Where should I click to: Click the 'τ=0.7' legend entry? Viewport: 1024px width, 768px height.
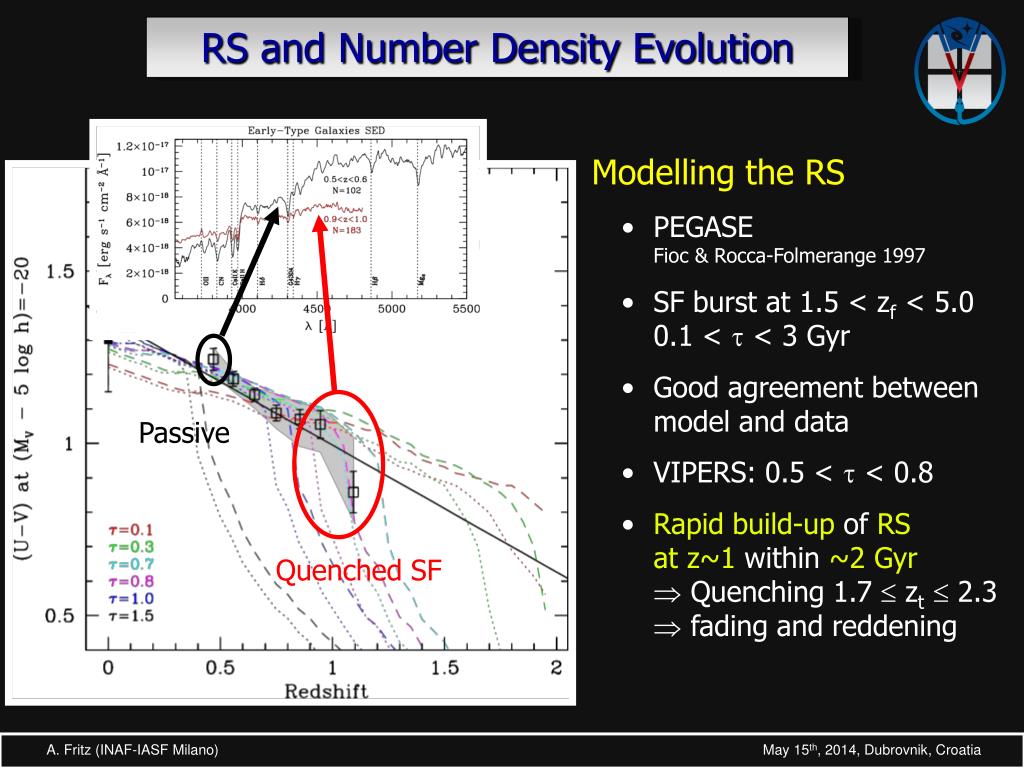pyautogui.click(x=131, y=564)
